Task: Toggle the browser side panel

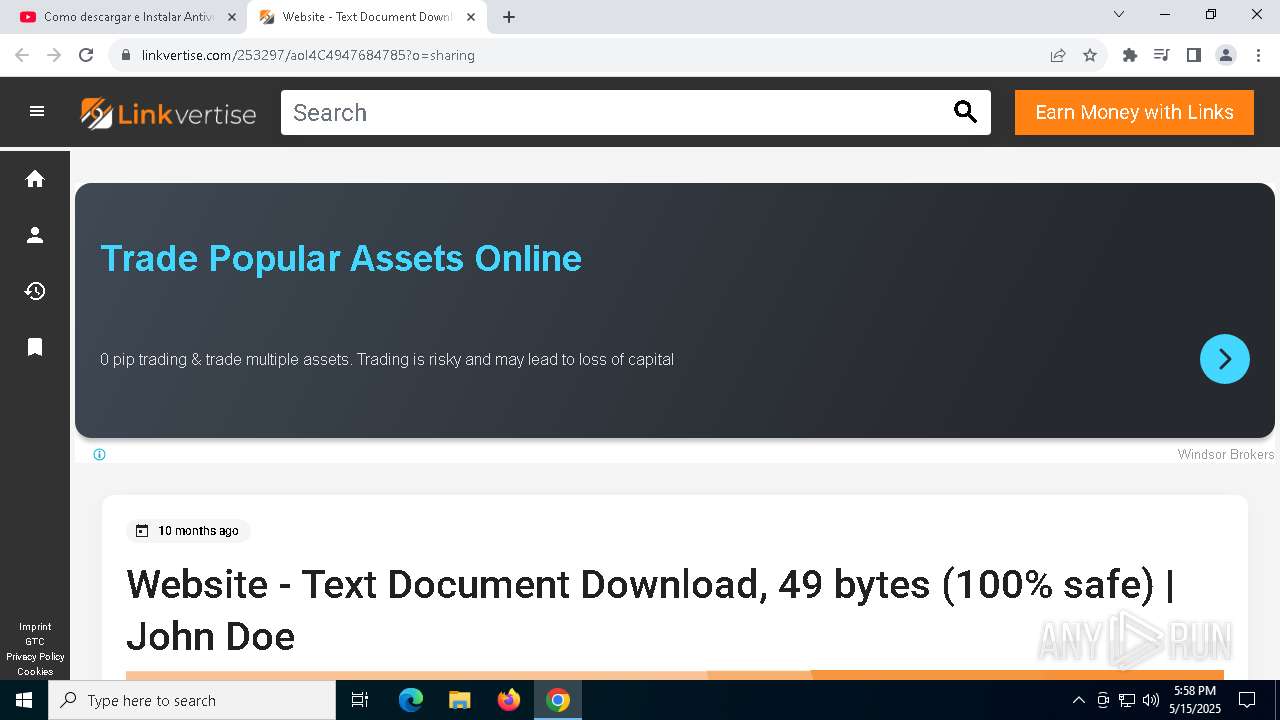Action: [1193, 55]
